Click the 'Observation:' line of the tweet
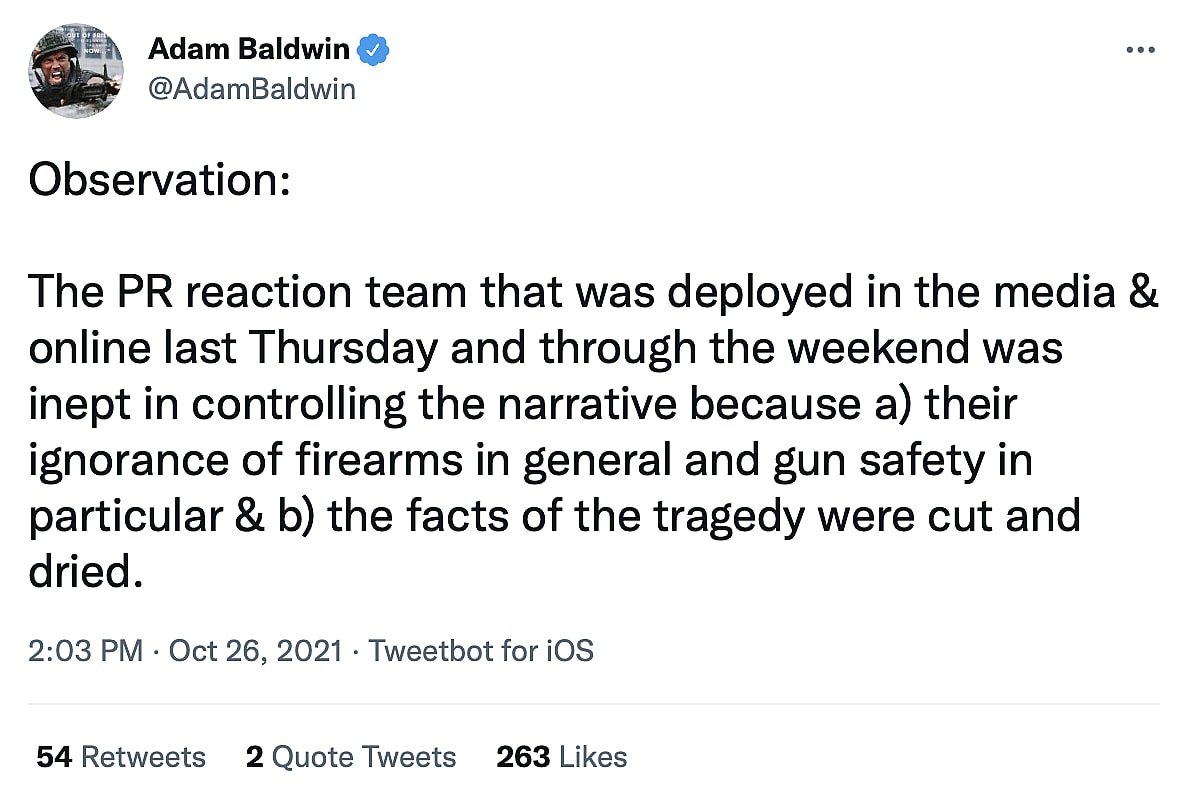Screen dimensions: 1188x804 pyautogui.click(x=159, y=180)
